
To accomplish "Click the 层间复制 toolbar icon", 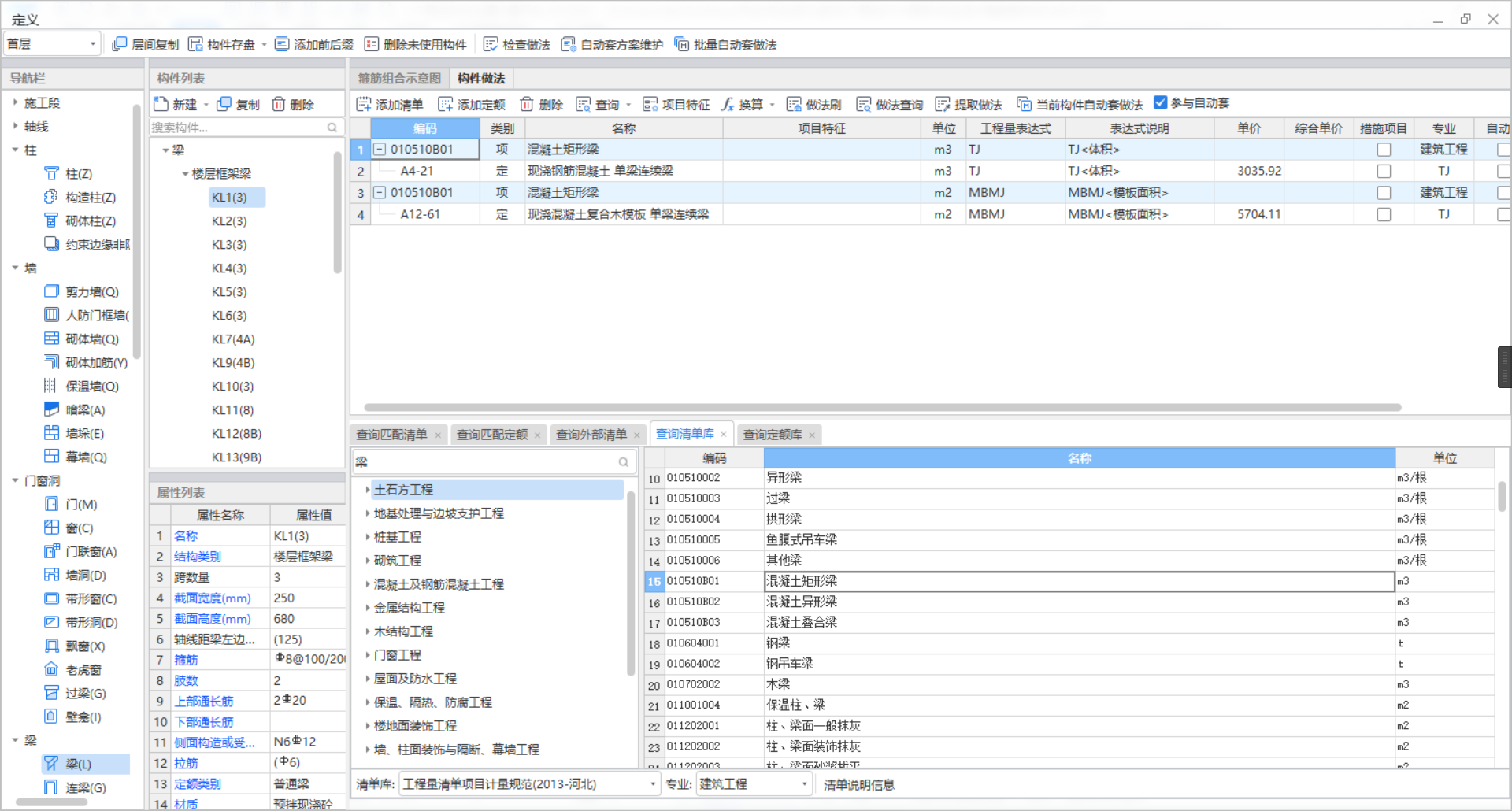I will [120, 44].
